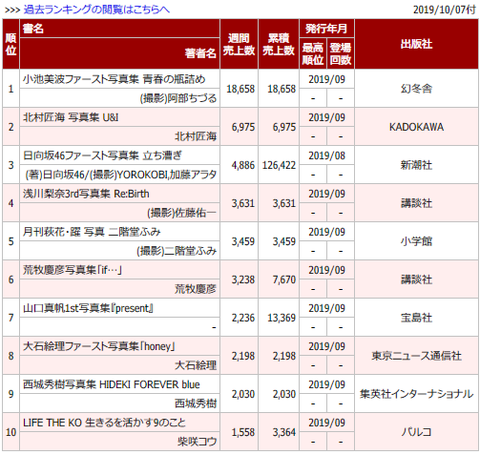Select title LIFE THE KO 生きるを活かす9のこと

[104, 423]
